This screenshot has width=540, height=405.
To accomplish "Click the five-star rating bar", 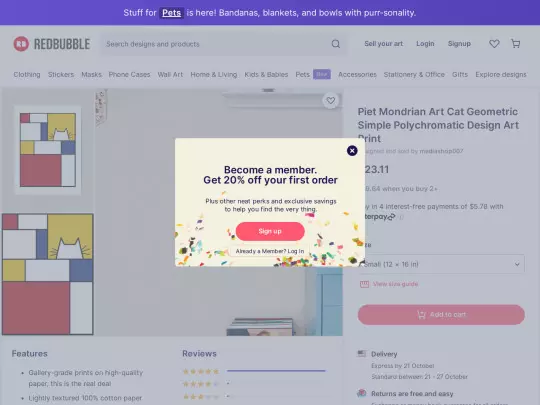I will click(276, 371).
